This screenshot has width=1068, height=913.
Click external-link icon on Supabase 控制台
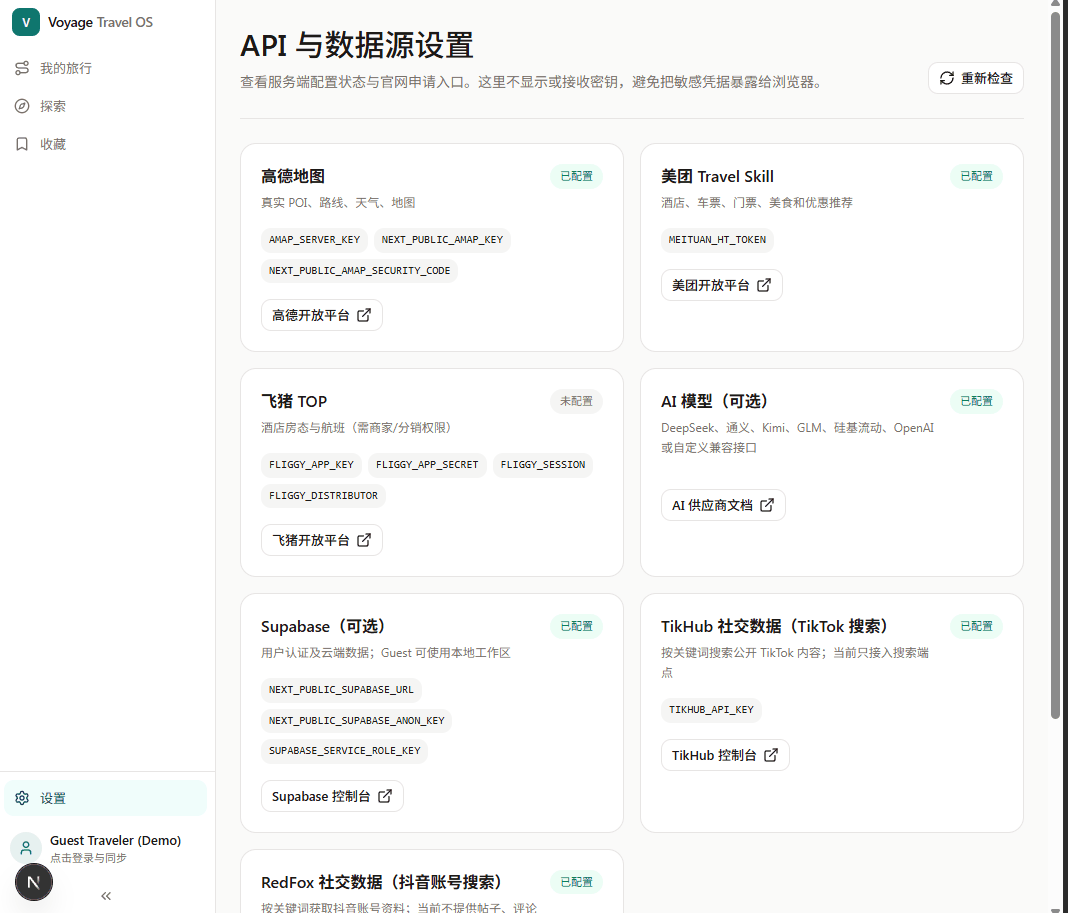(x=385, y=796)
